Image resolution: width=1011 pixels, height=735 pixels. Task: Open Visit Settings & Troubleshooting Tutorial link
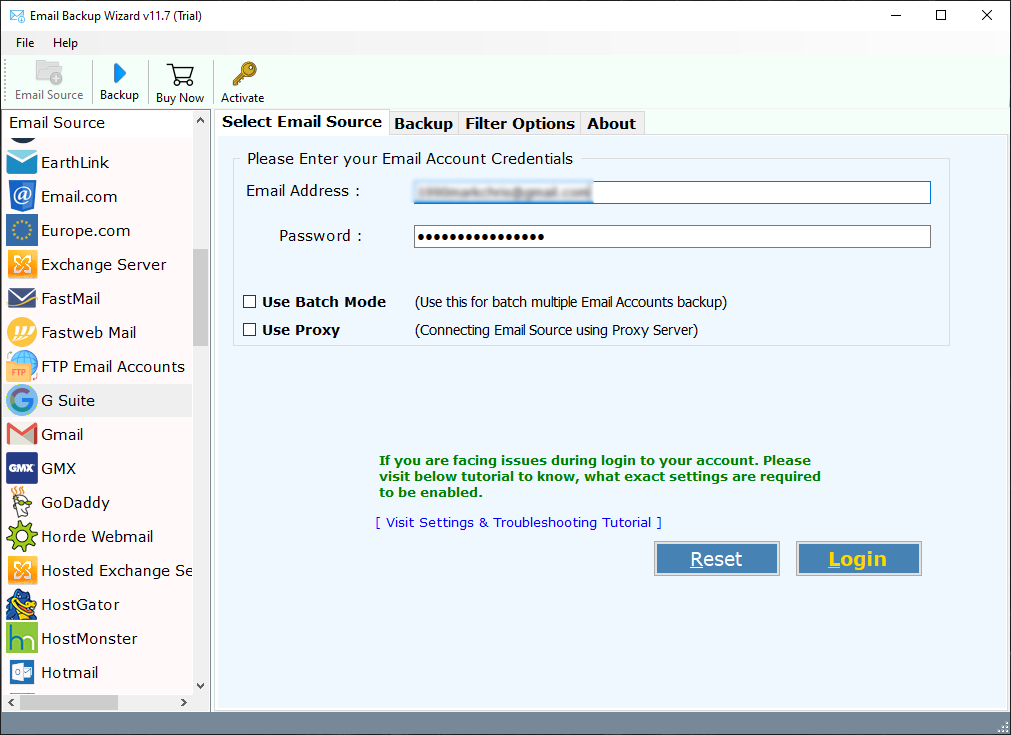coord(518,522)
